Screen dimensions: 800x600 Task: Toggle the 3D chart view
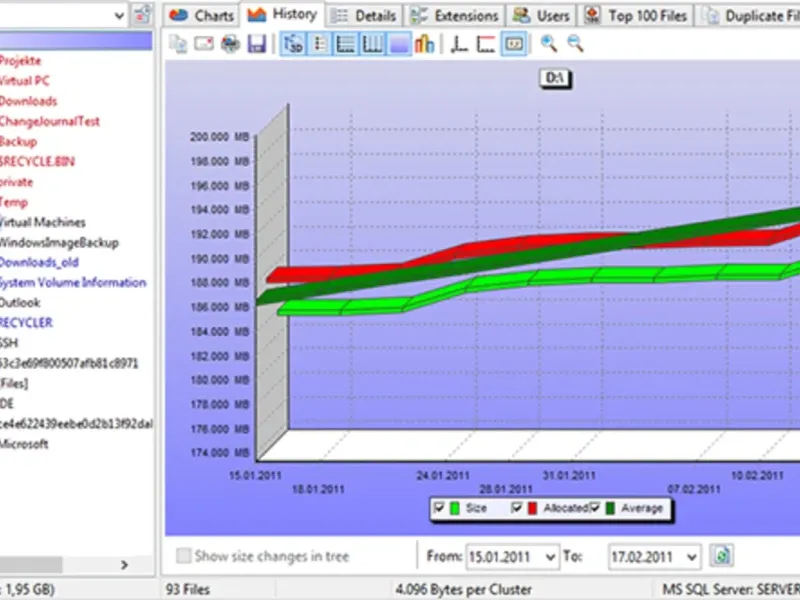293,44
